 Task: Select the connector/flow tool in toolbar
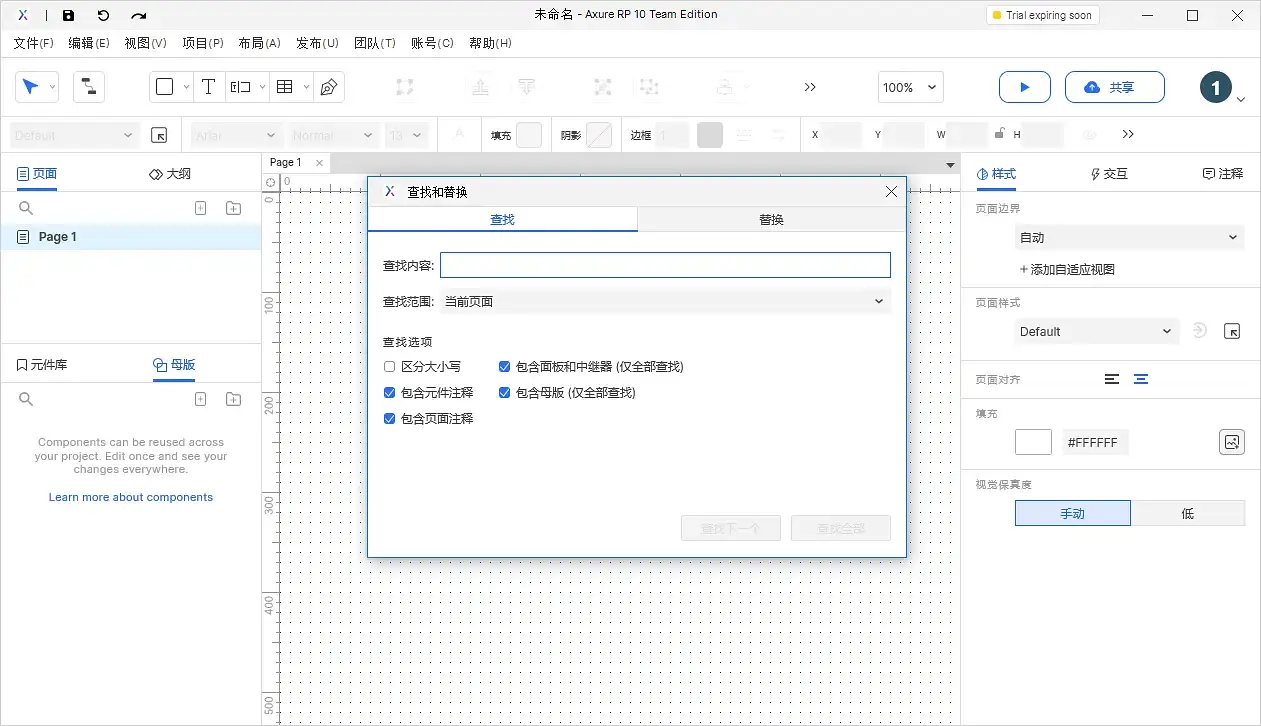pyautogui.click(x=88, y=87)
